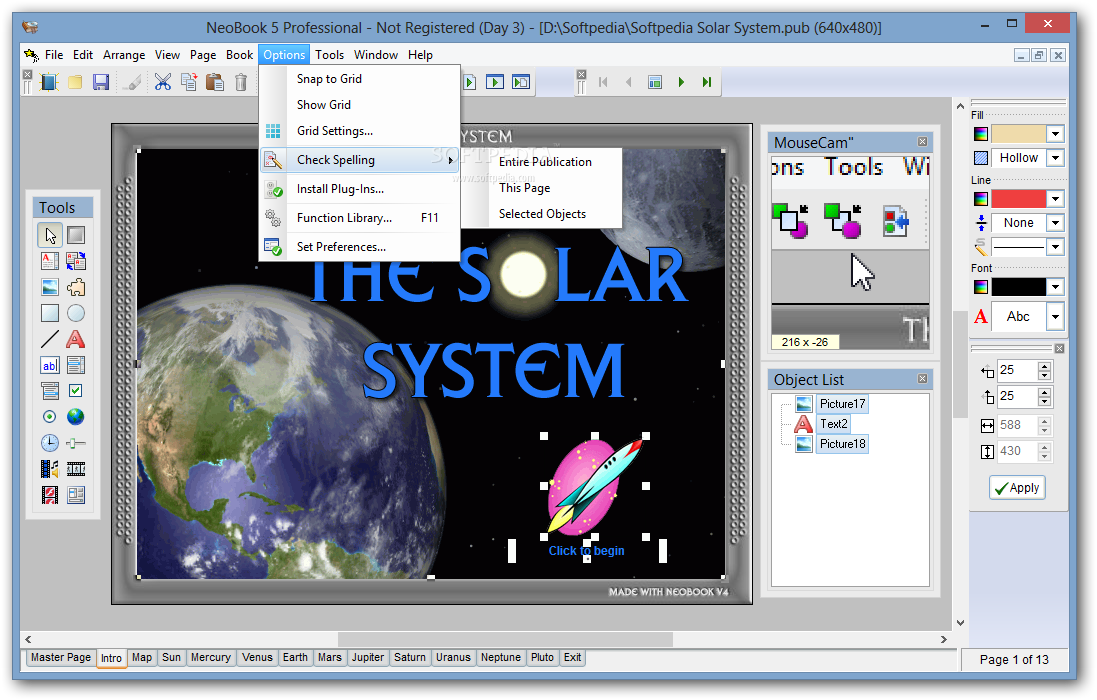Open line style dropdown

[x=1055, y=247]
